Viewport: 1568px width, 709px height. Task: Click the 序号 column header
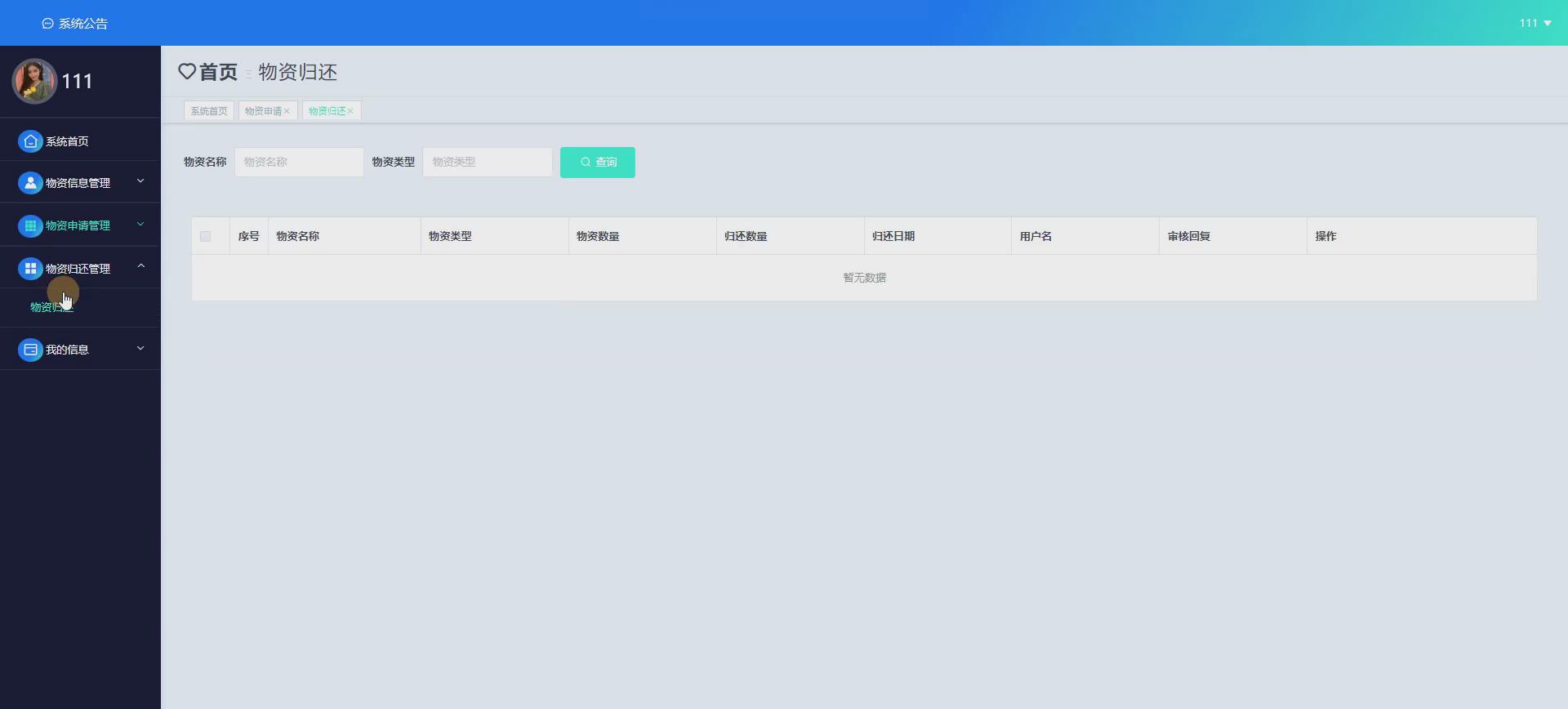coord(249,236)
